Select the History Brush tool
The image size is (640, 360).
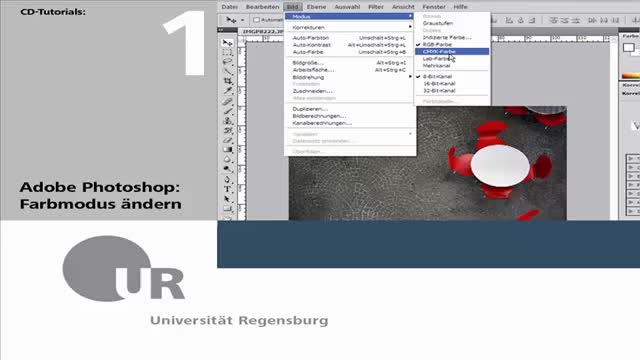(x=227, y=131)
